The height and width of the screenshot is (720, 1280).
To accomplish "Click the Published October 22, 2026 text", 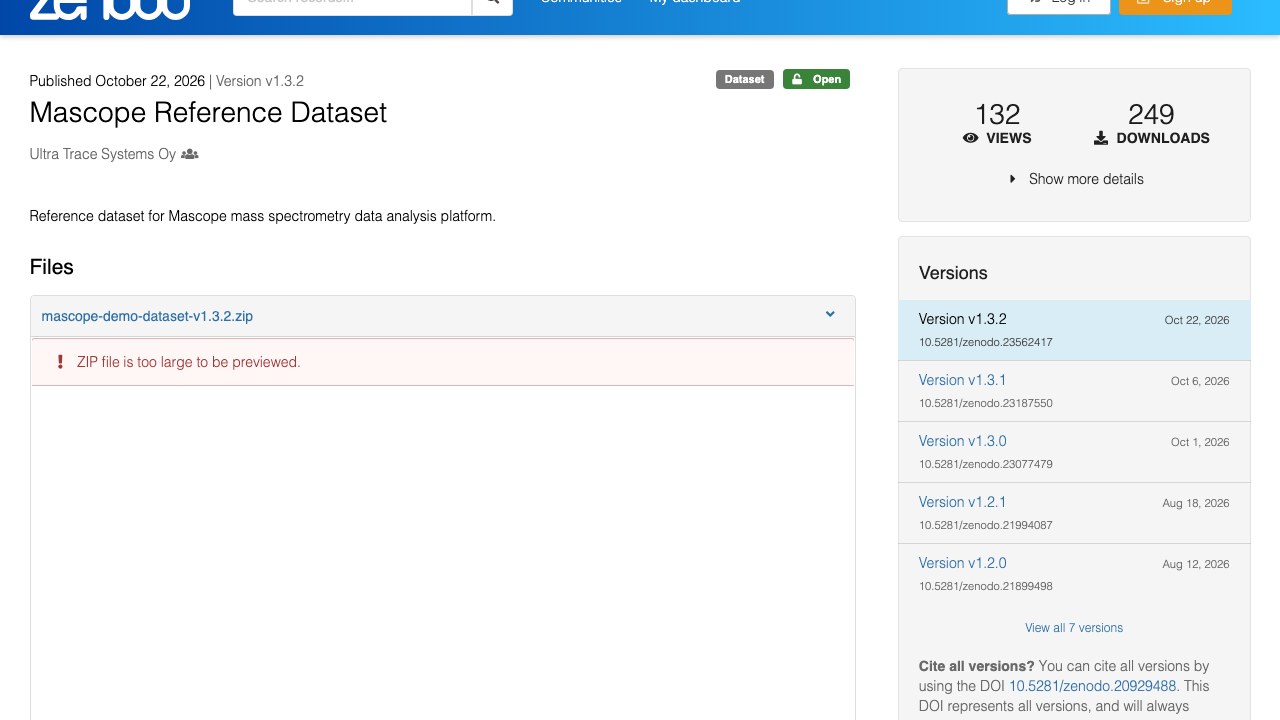I will click(117, 81).
